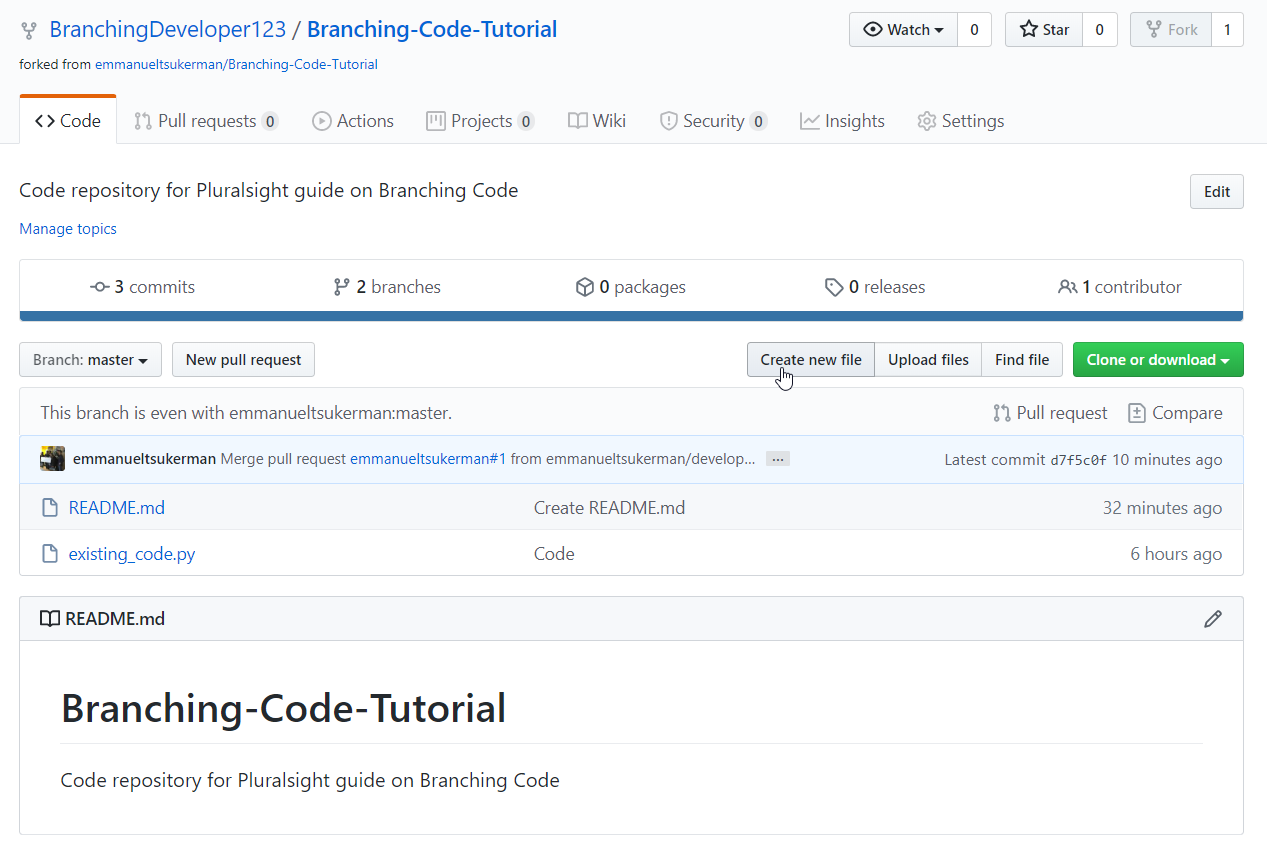This screenshot has height=847, width=1267.
Task: Go to upstream emmanueltsukerman/Branching-Code-Tutorial repo
Action: 236,65
